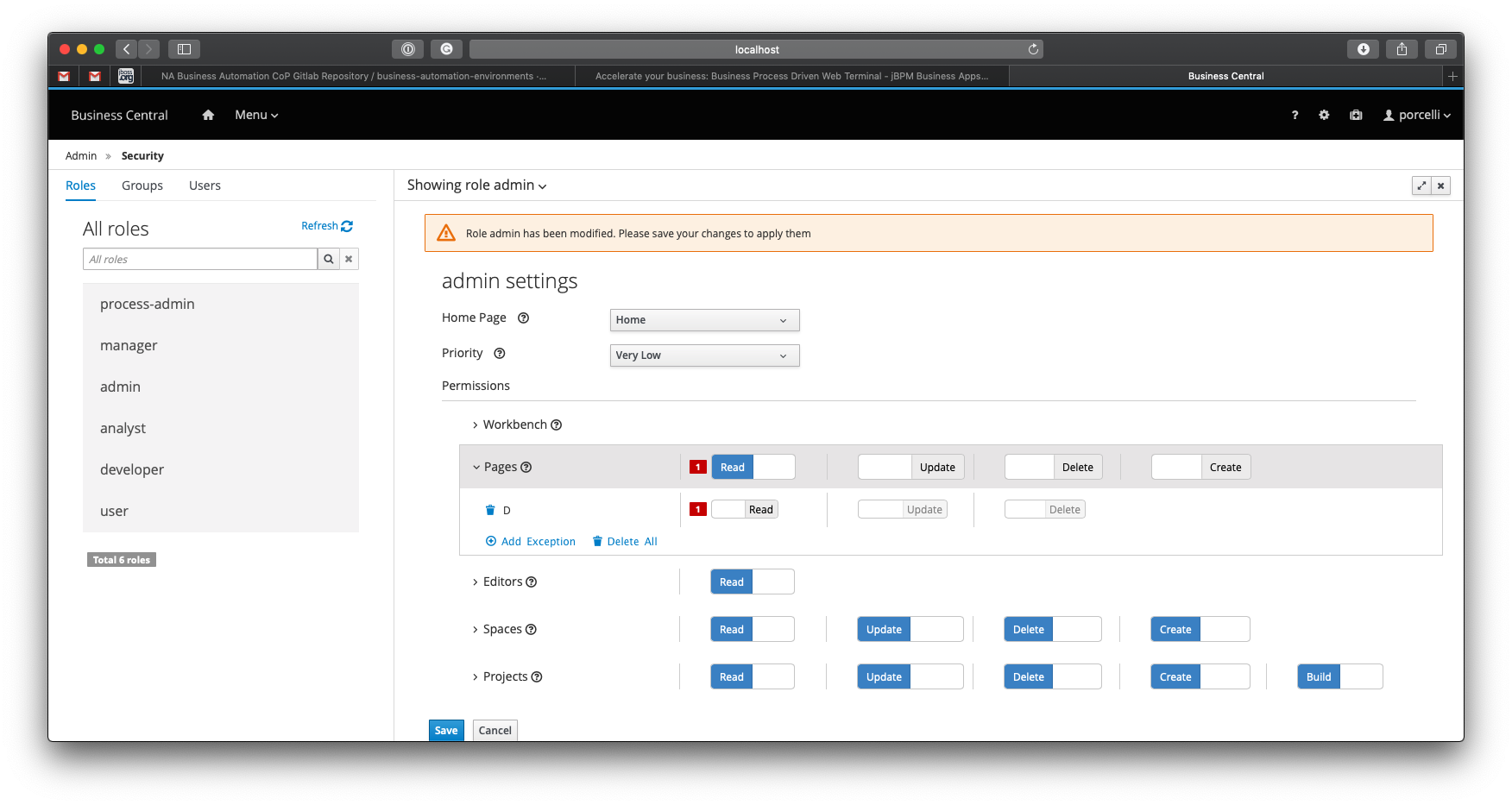
Task: Open the settings gear icon
Action: tap(1324, 115)
